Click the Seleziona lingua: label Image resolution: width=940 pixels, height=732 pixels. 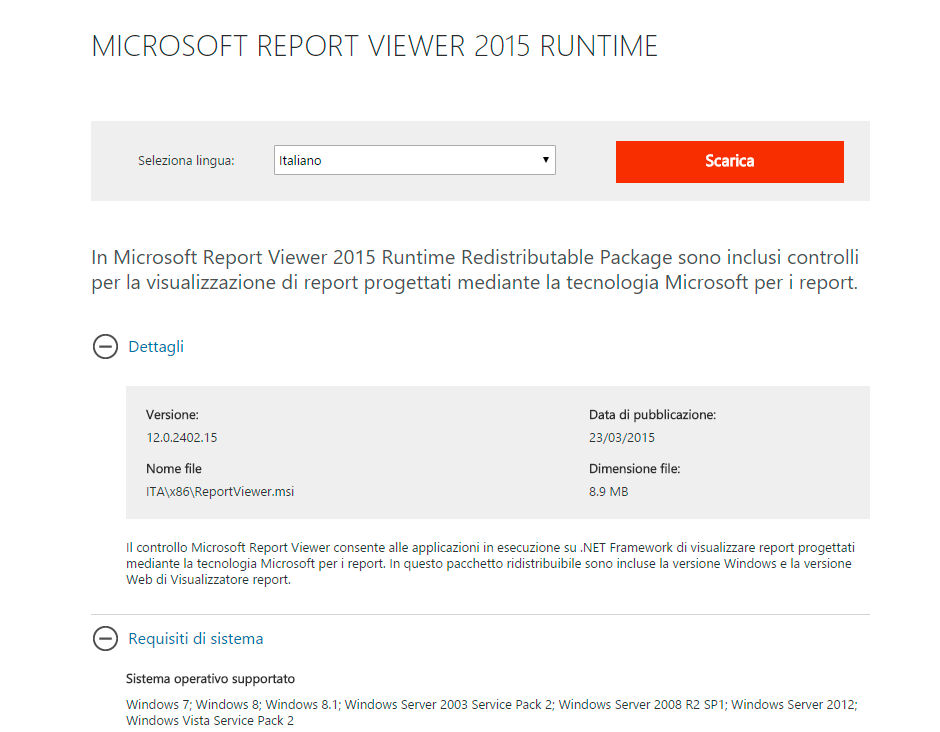(x=186, y=161)
